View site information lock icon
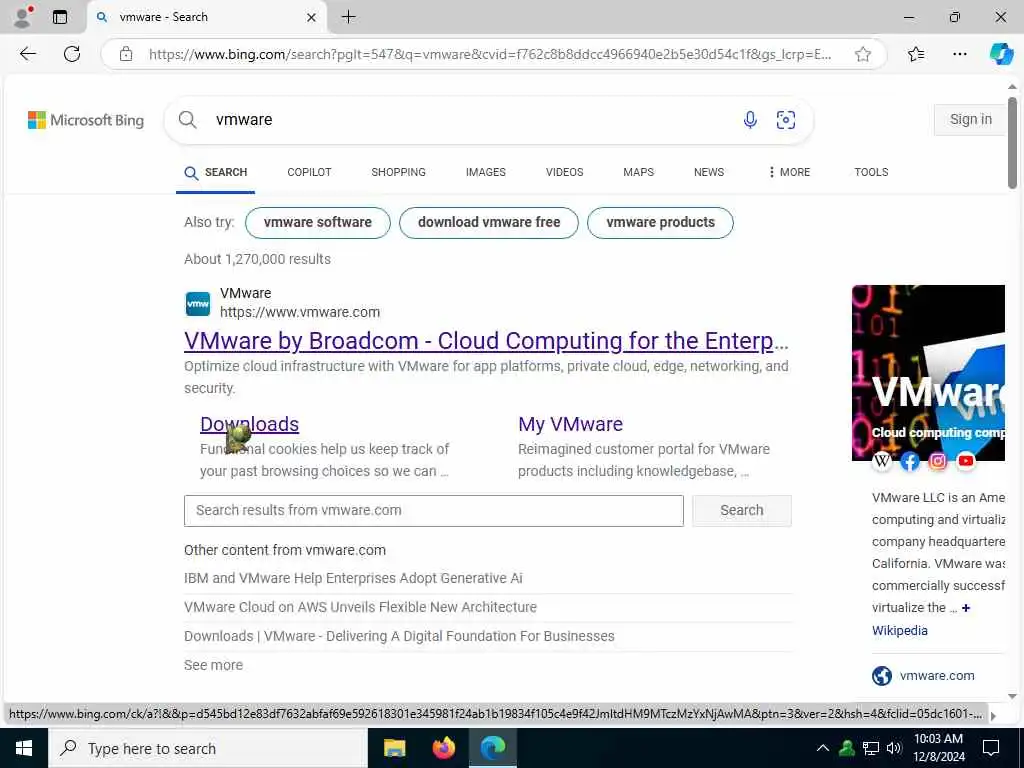Viewport: 1024px width, 768px height. point(126,54)
